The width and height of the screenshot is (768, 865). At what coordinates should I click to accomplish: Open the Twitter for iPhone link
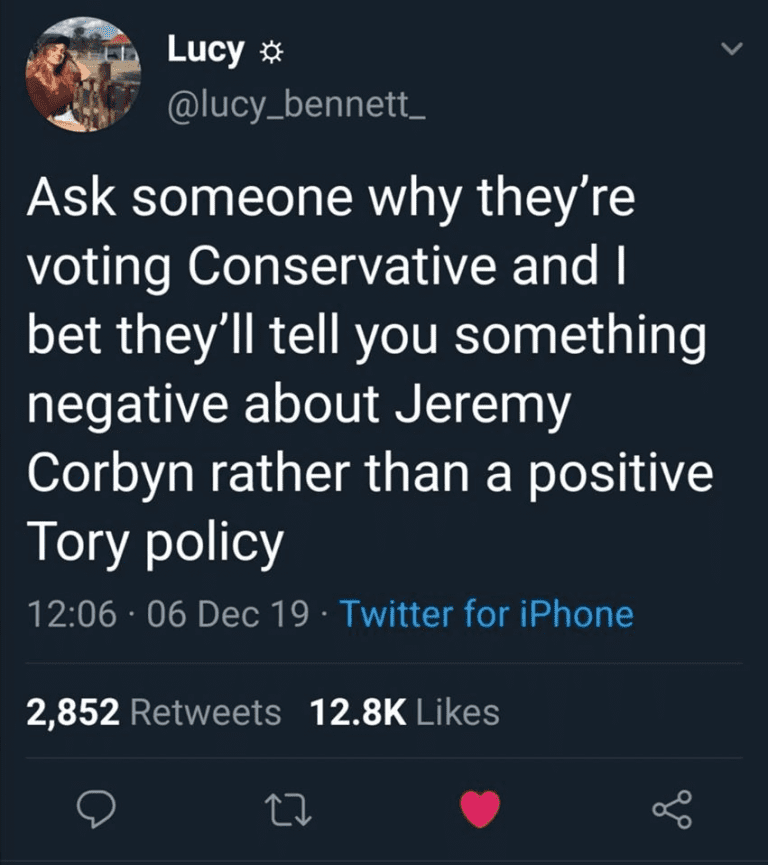pyautogui.click(x=486, y=613)
